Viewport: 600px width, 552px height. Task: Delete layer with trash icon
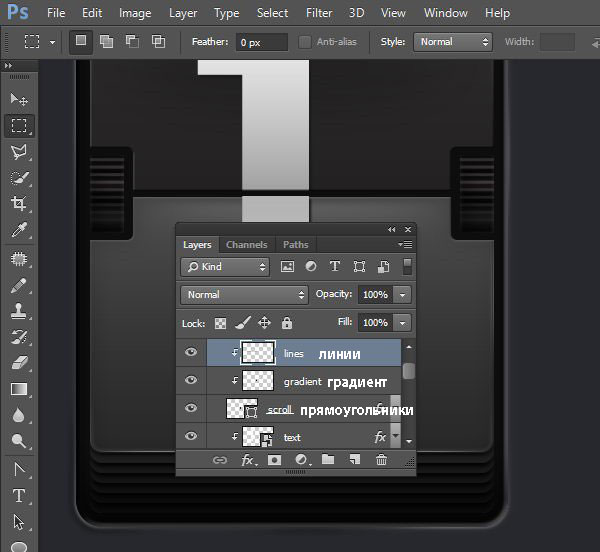tap(381, 460)
